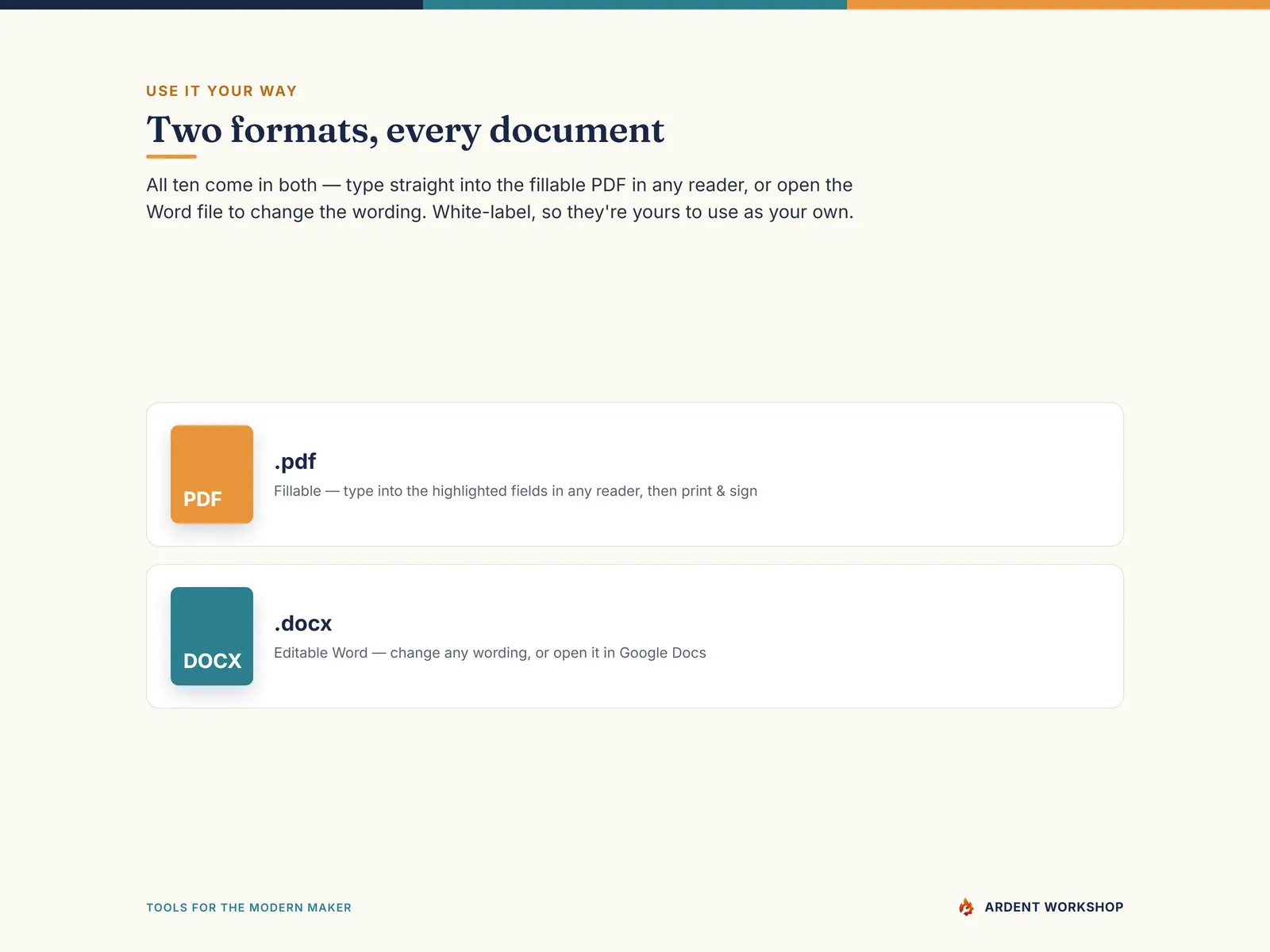
Task: Select the .pdf format heading
Action: coord(295,461)
